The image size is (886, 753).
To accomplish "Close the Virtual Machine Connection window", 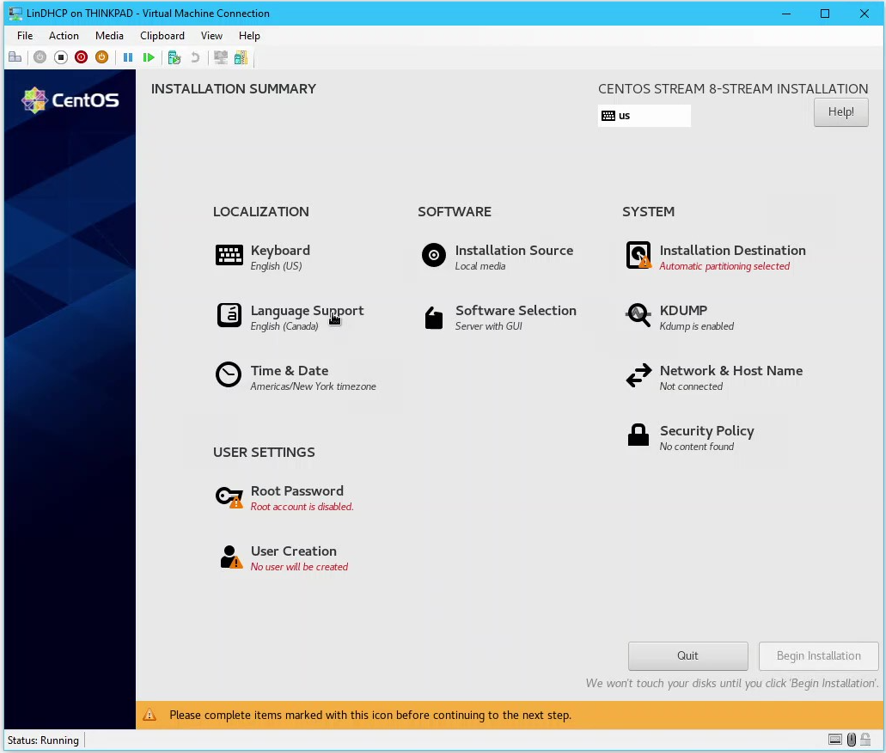I will pyautogui.click(x=864, y=13).
